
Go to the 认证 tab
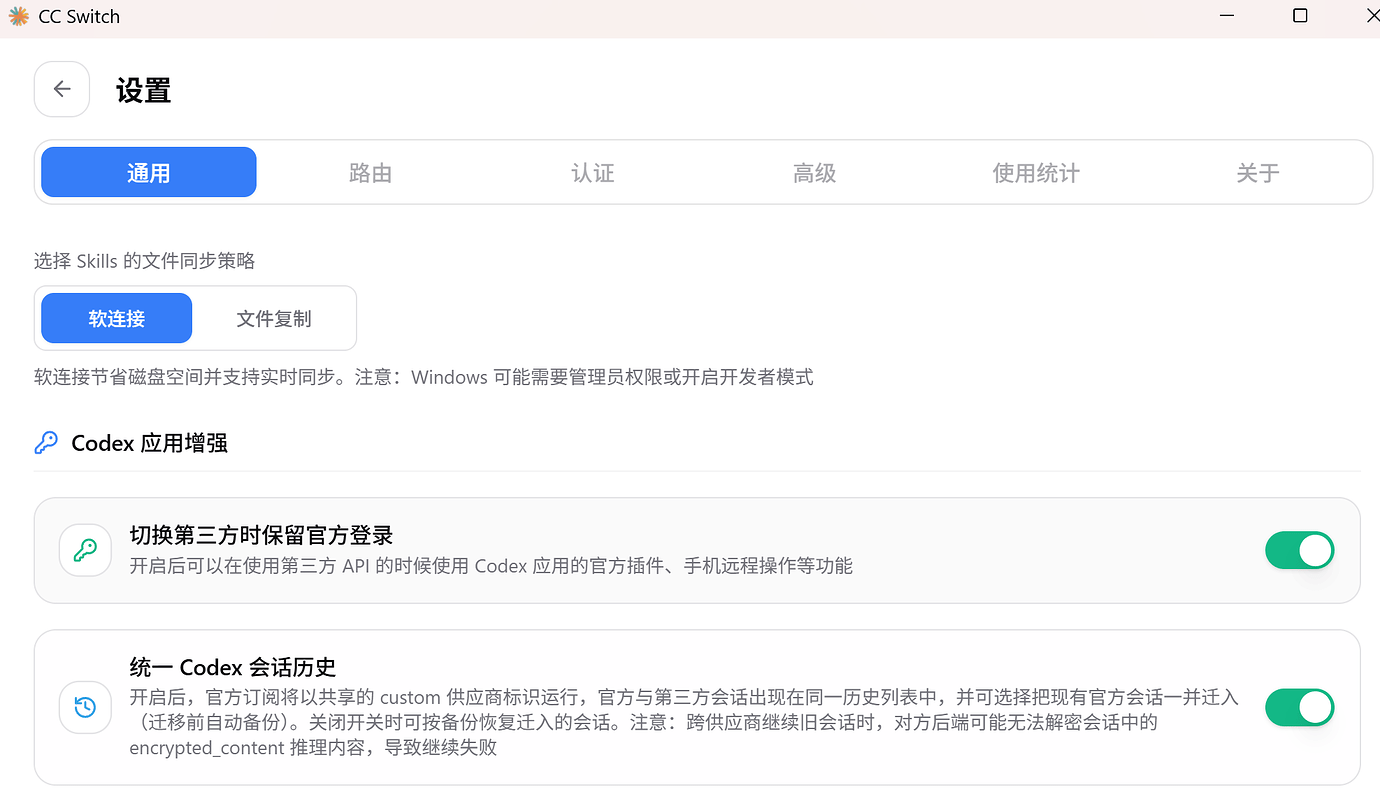[x=592, y=172]
